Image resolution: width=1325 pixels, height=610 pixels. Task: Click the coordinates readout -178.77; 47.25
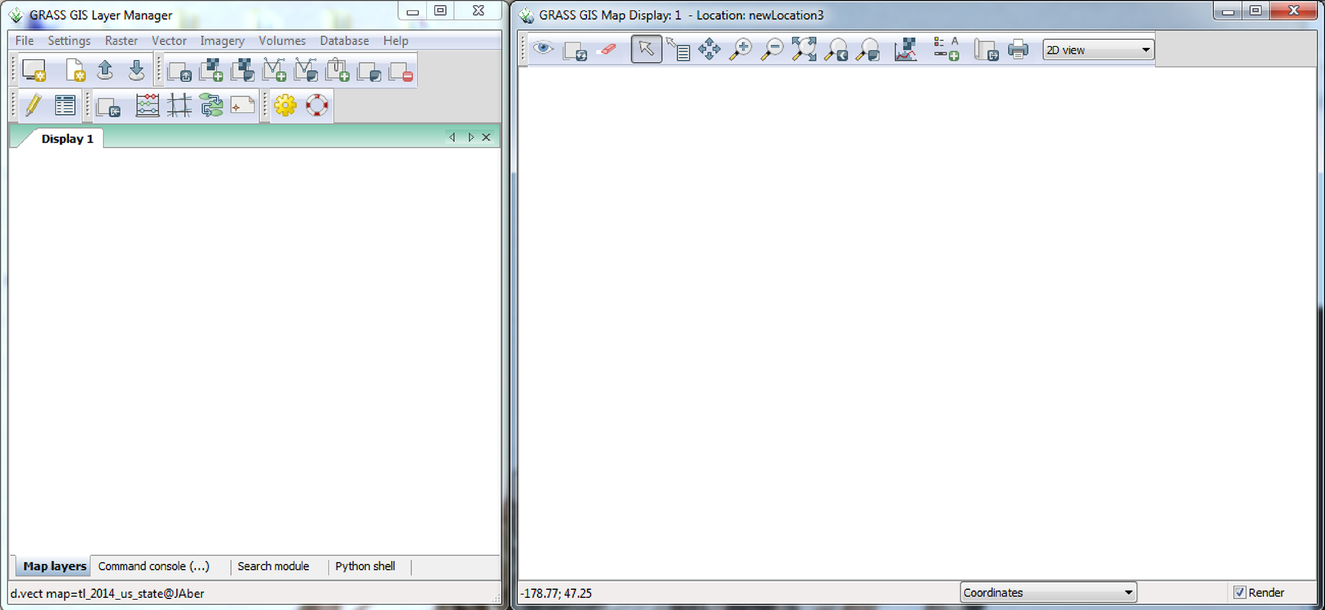[x=556, y=593]
